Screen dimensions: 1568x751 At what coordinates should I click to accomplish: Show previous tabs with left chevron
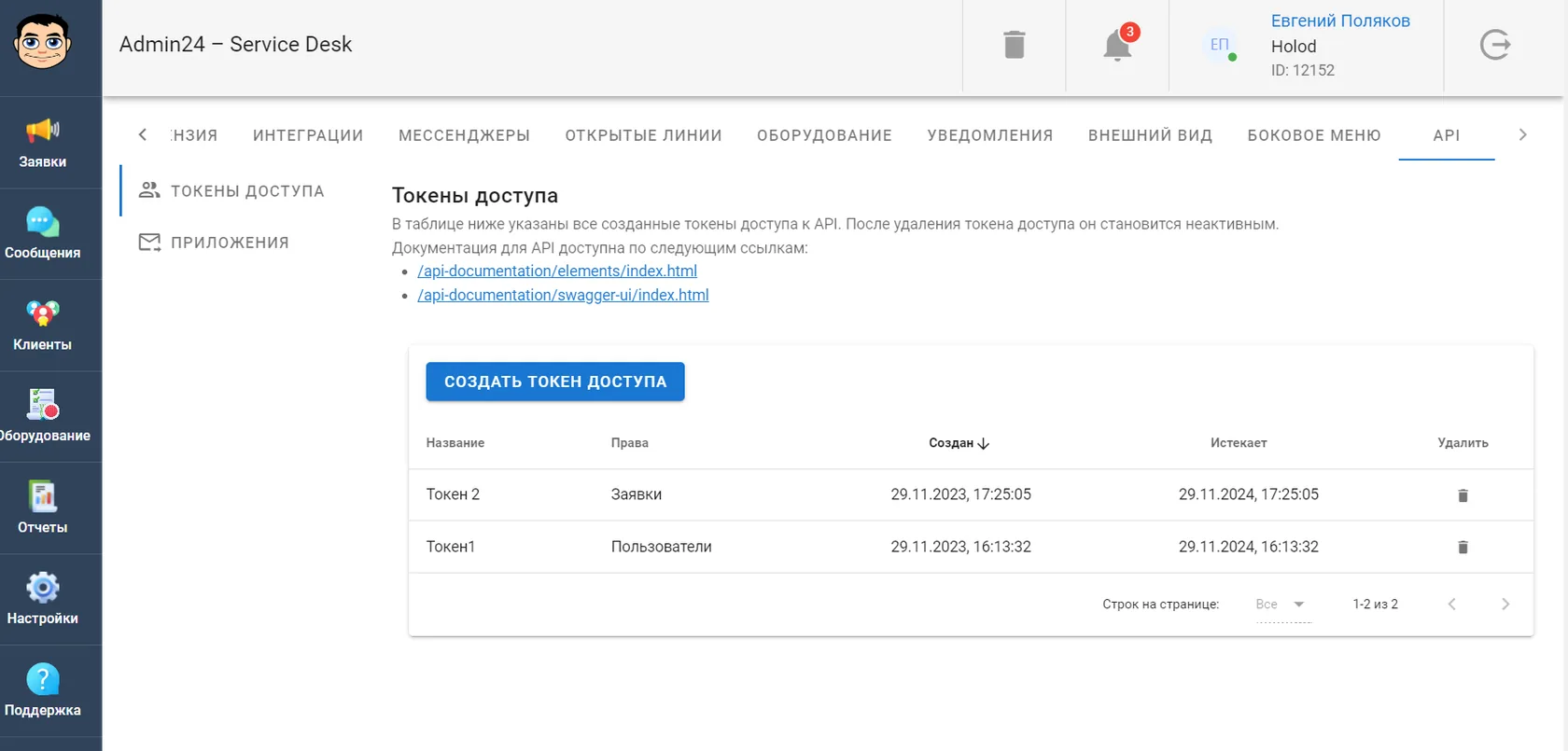pyautogui.click(x=142, y=135)
